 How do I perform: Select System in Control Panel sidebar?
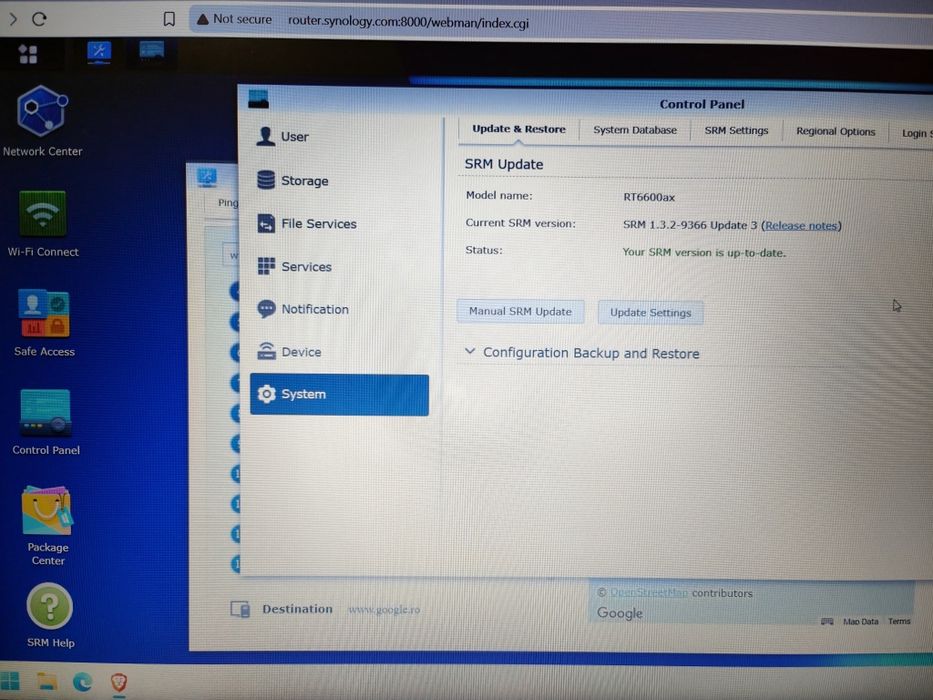[339, 394]
